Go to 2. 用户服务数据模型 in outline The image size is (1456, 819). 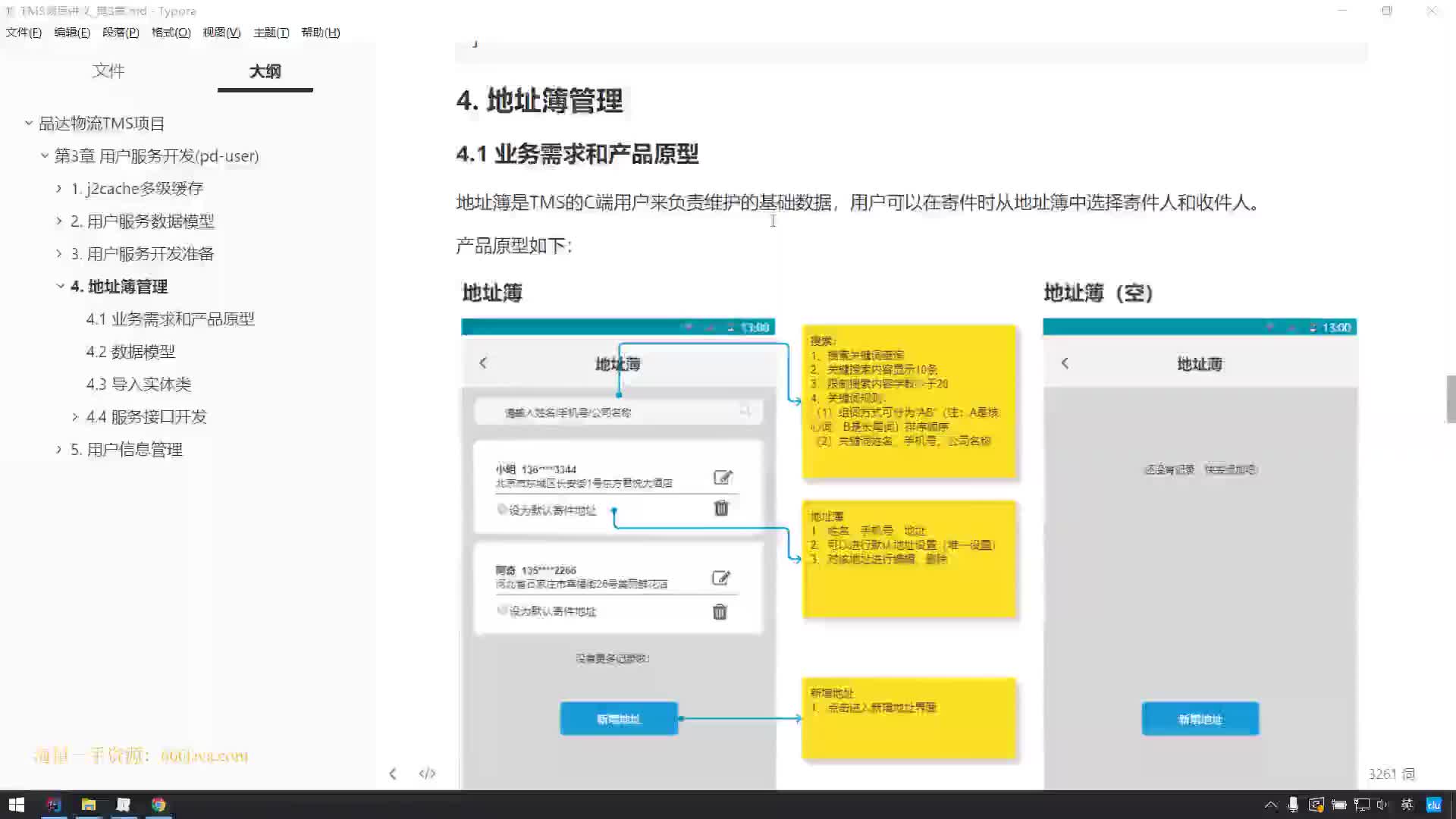coord(143,221)
